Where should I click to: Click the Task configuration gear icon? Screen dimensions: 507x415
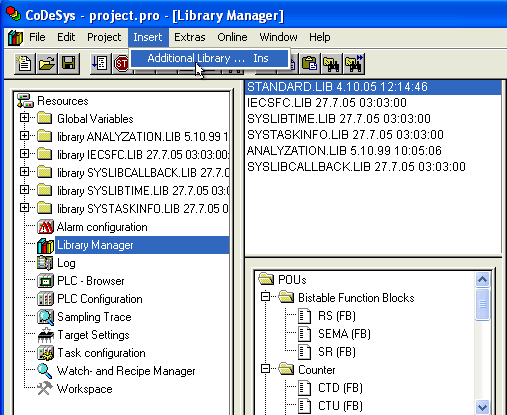coord(45,353)
